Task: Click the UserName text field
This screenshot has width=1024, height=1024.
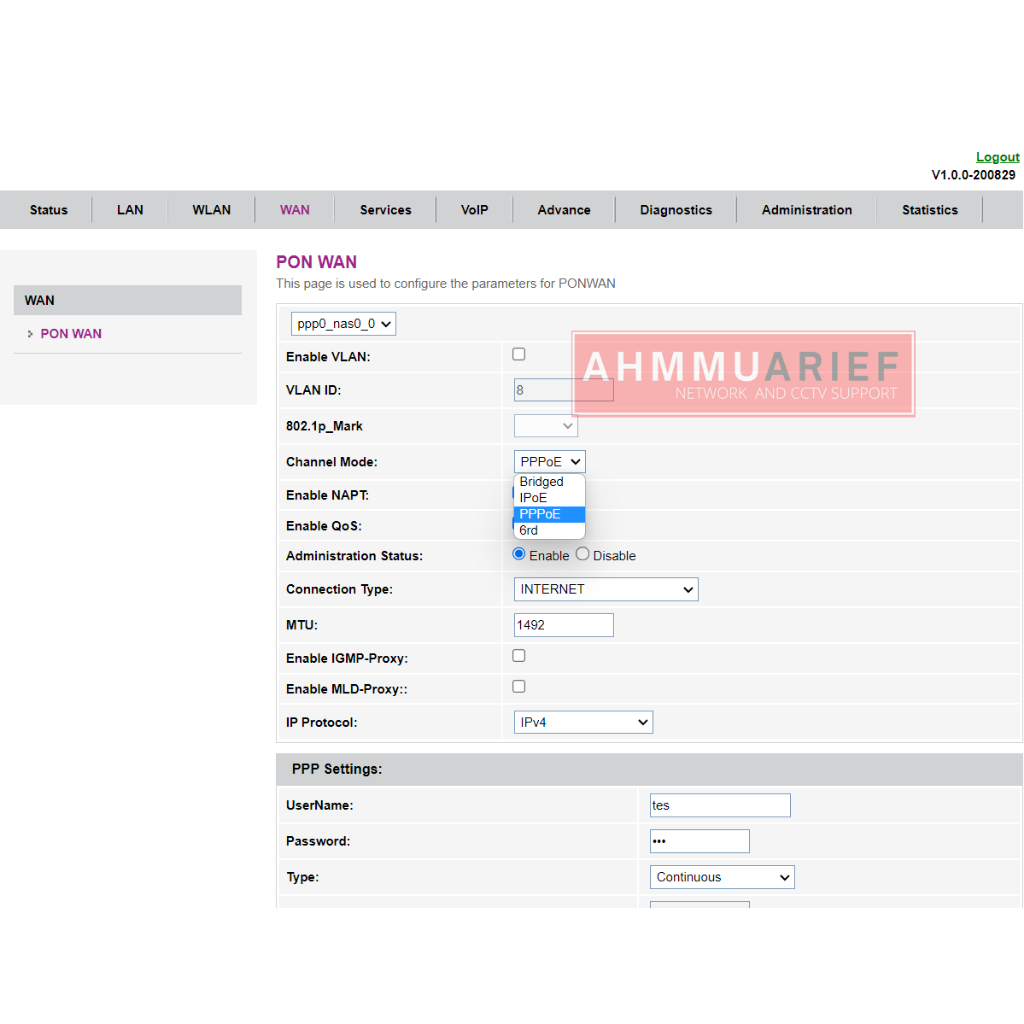Action: coord(720,805)
